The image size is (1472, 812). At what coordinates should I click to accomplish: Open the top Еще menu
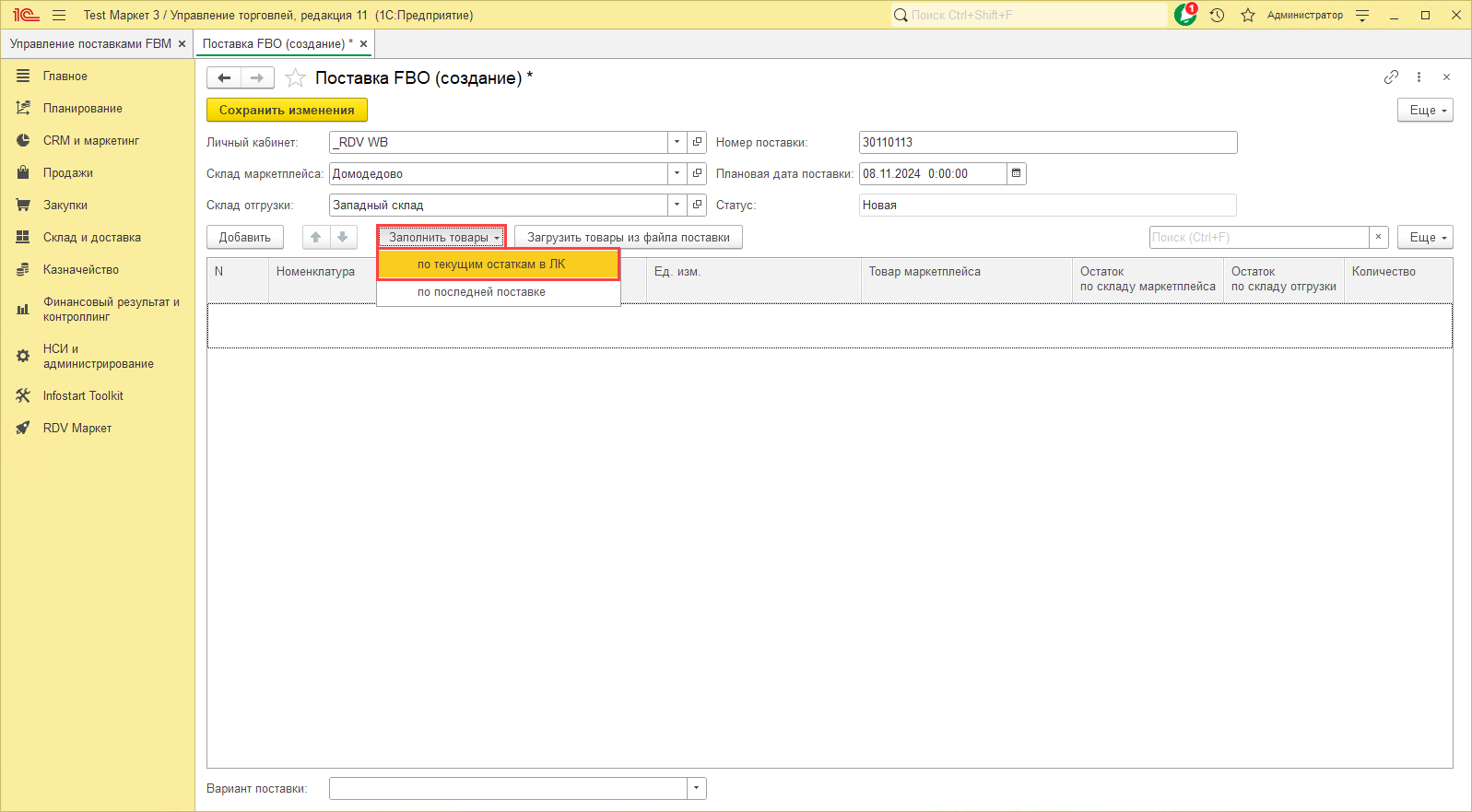click(x=1425, y=110)
